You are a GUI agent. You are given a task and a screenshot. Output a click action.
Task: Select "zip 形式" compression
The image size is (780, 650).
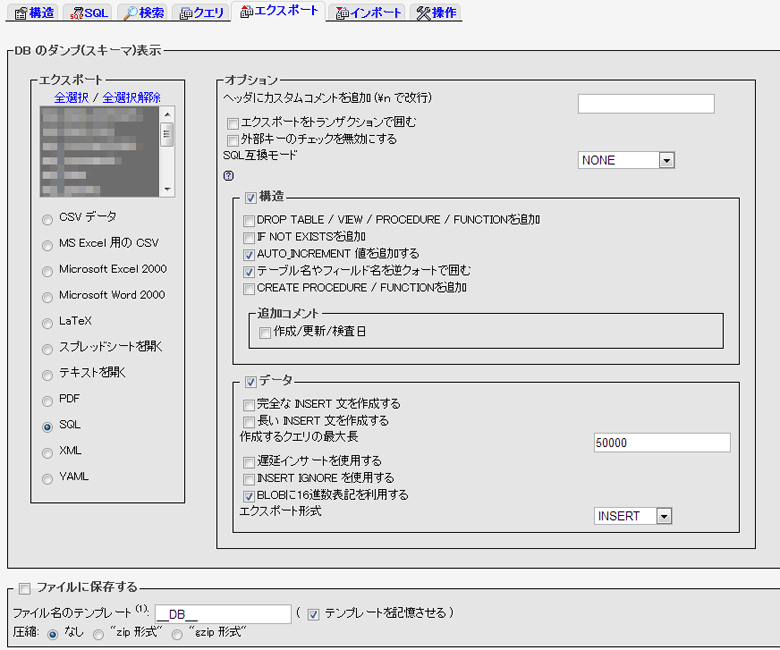(x=98, y=635)
